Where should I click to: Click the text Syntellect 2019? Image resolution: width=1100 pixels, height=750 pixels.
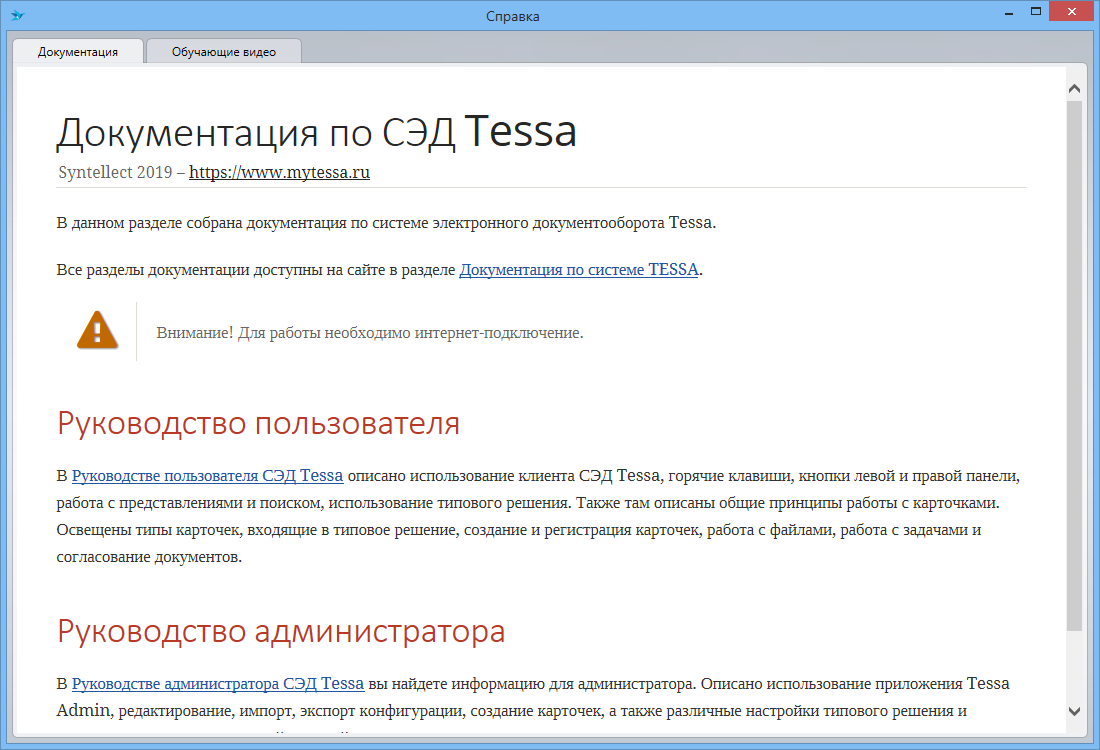[115, 172]
